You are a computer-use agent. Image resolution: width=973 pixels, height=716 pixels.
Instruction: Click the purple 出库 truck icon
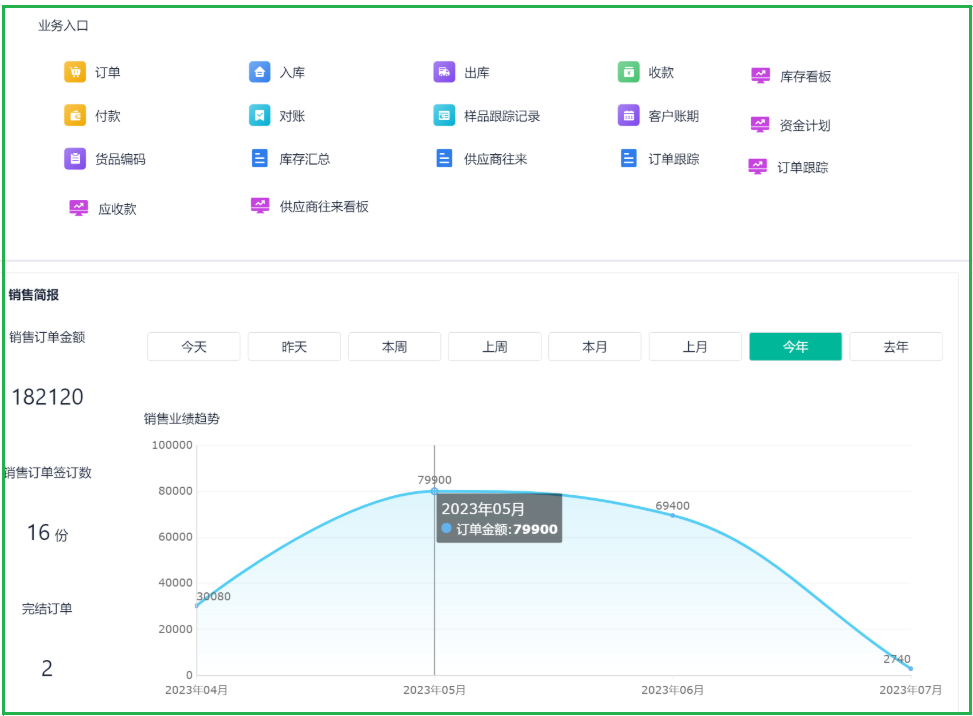coord(444,72)
